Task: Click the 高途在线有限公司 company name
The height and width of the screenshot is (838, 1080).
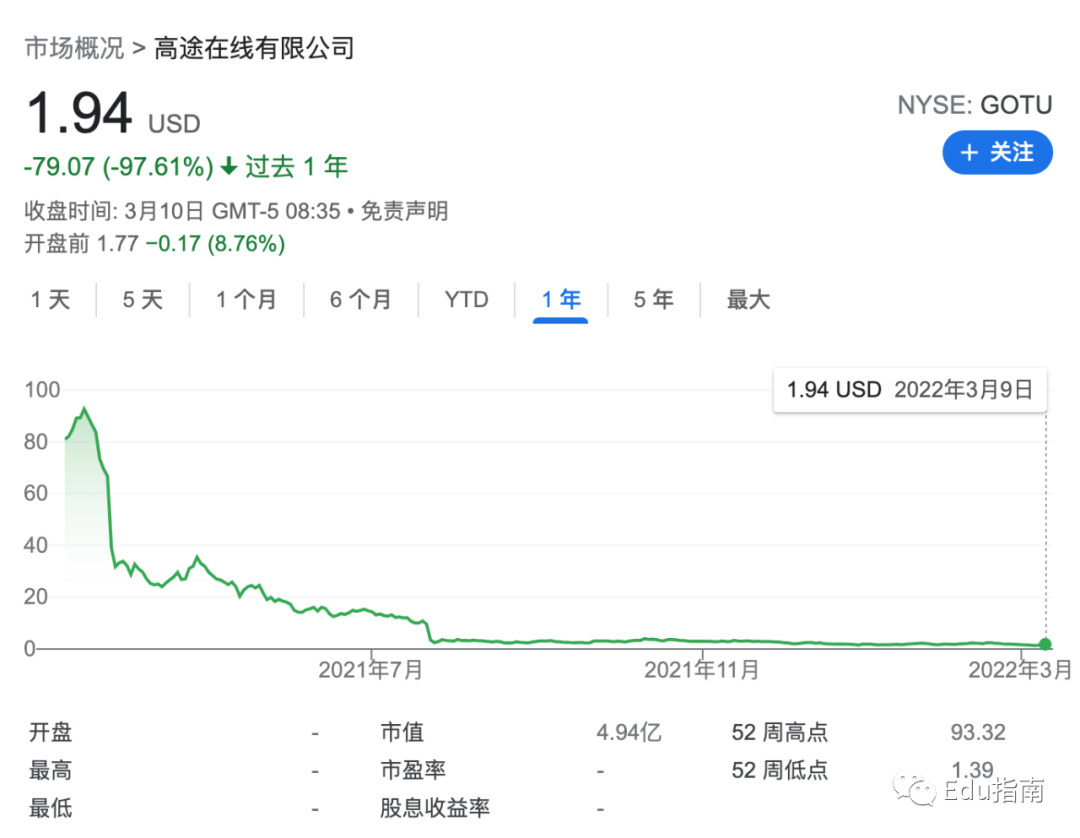Action: pos(254,48)
